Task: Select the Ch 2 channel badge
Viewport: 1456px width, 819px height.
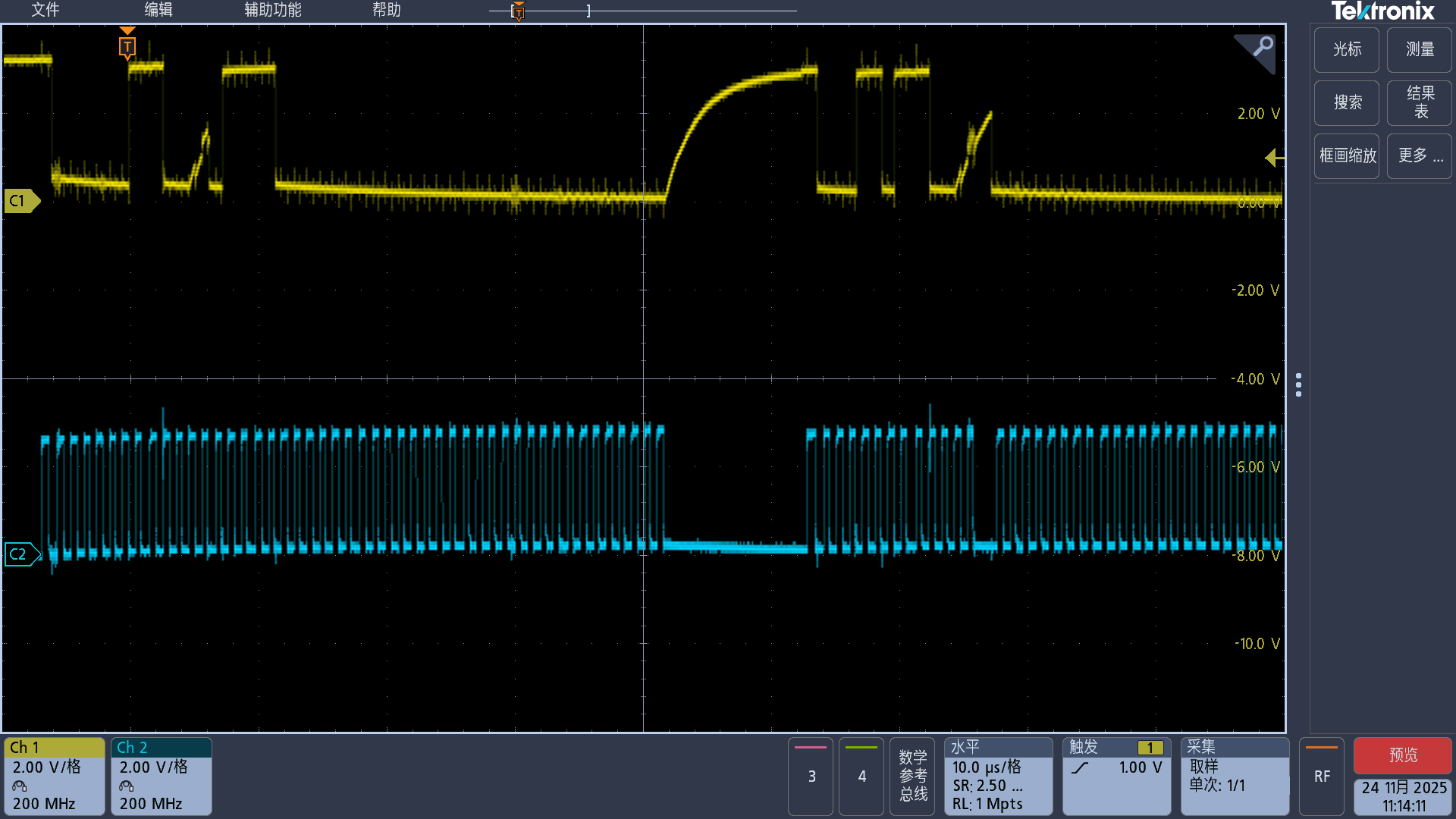Action: [x=160, y=775]
